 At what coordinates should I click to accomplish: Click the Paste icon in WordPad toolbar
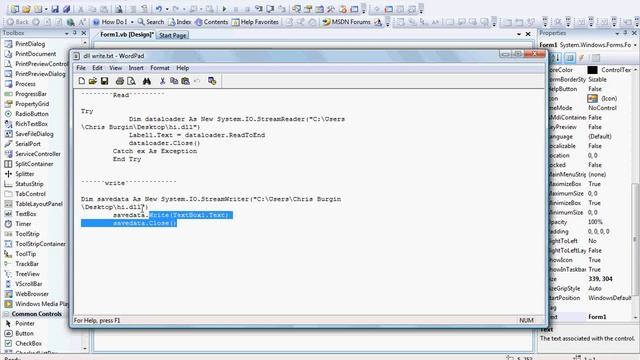pyautogui.click(x=185, y=81)
